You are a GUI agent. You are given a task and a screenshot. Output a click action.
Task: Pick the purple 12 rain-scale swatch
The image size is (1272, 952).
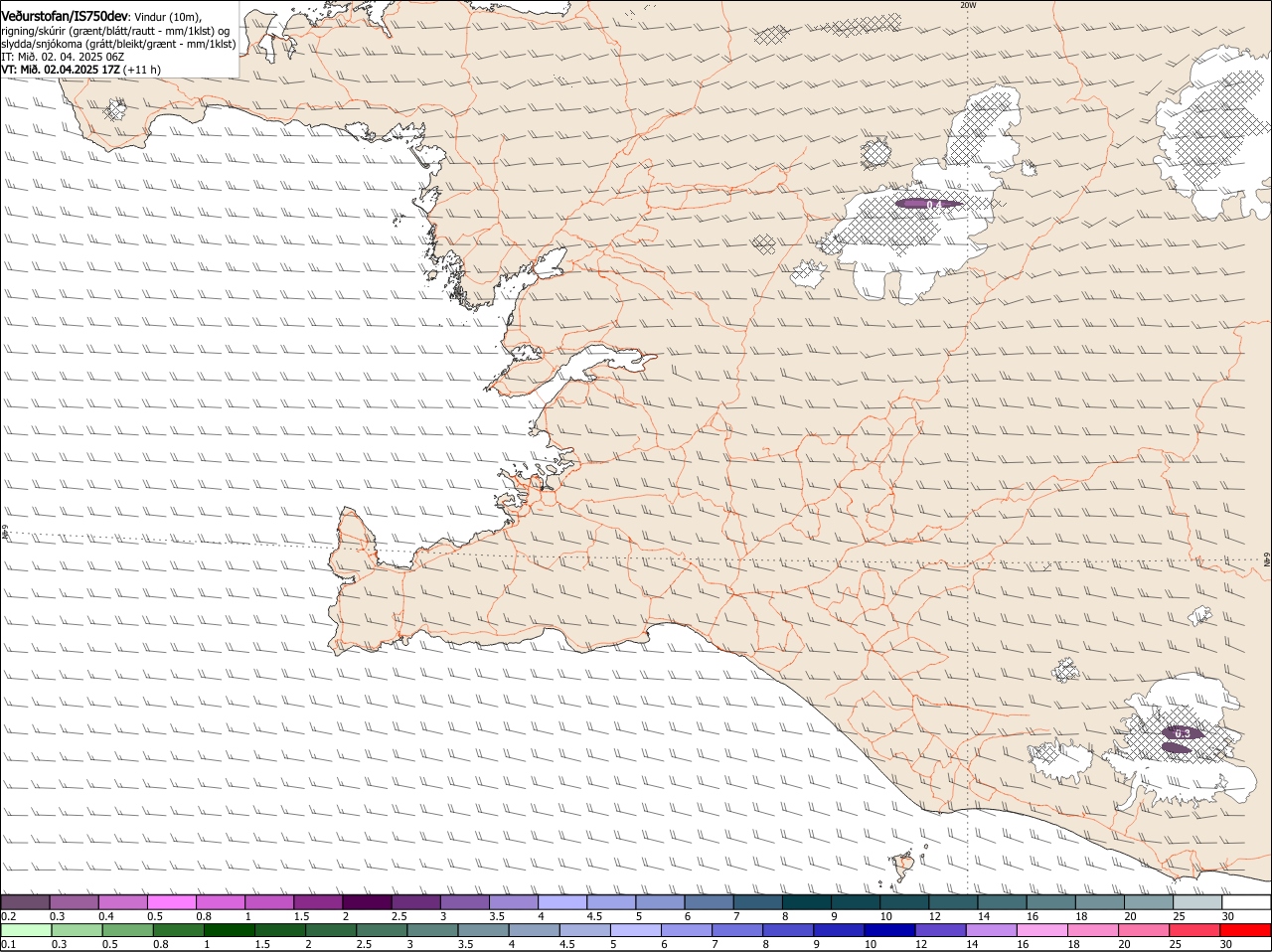pos(941,930)
